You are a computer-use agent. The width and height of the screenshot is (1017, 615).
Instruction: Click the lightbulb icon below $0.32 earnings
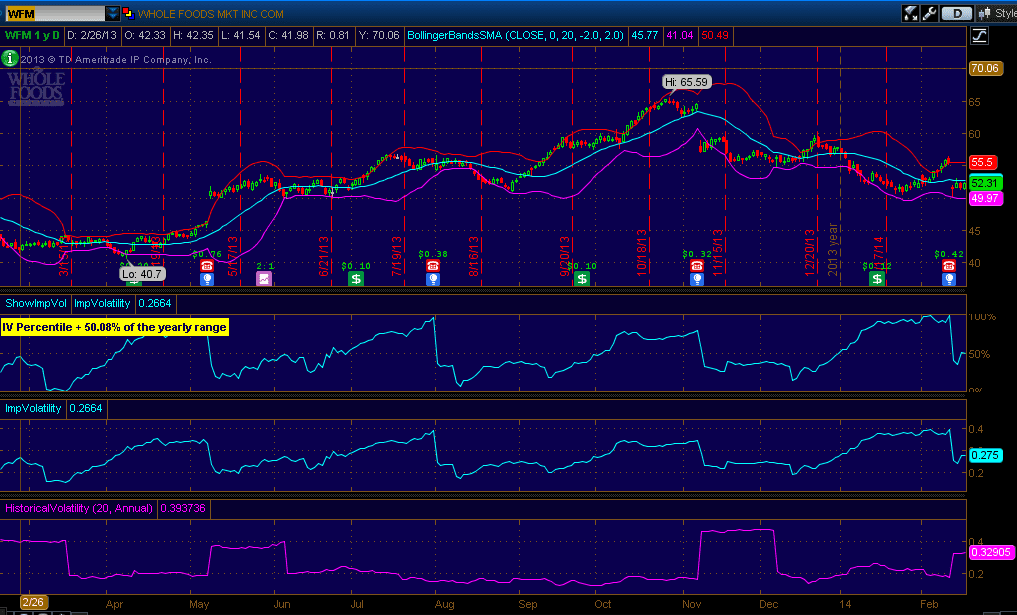(x=697, y=279)
